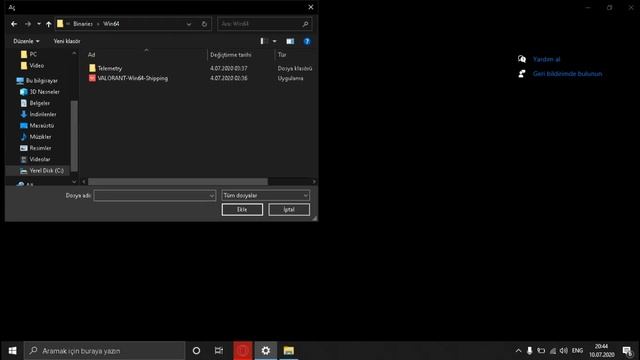
Task: Go forward using the forward arrow
Action: pyautogui.click(x=28, y=24)
